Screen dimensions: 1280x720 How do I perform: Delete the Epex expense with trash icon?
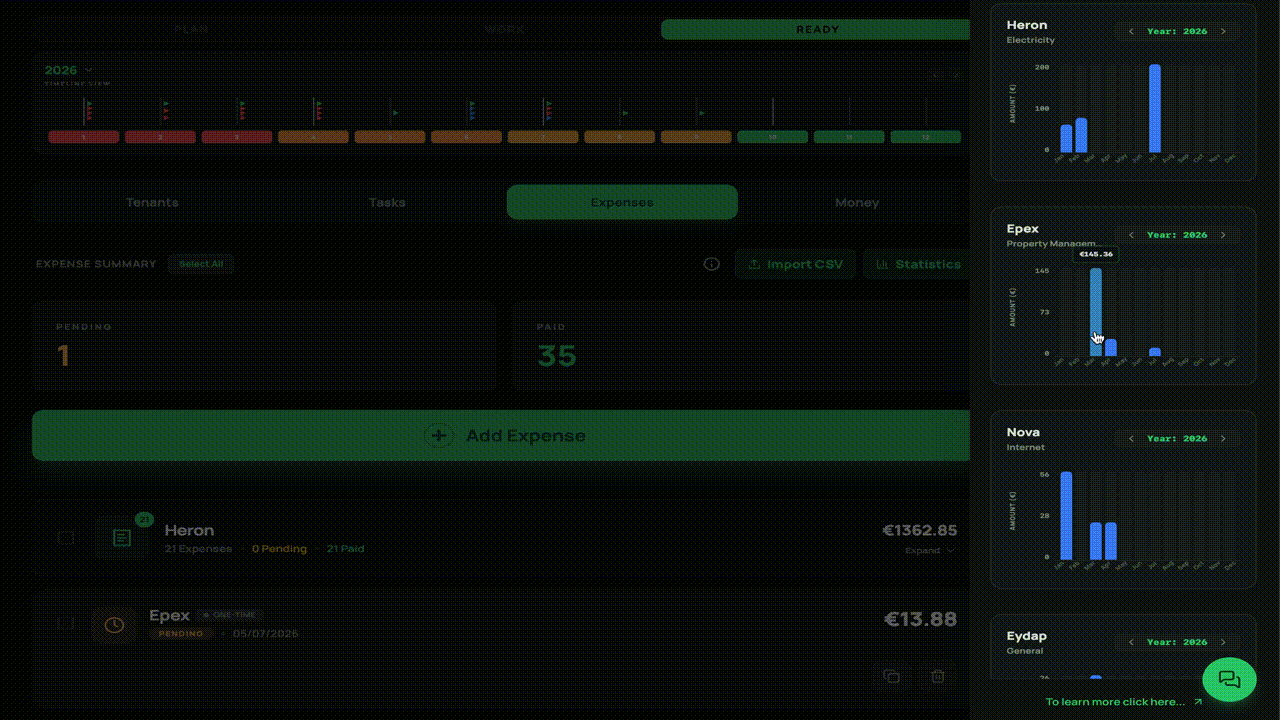[938, 677]
